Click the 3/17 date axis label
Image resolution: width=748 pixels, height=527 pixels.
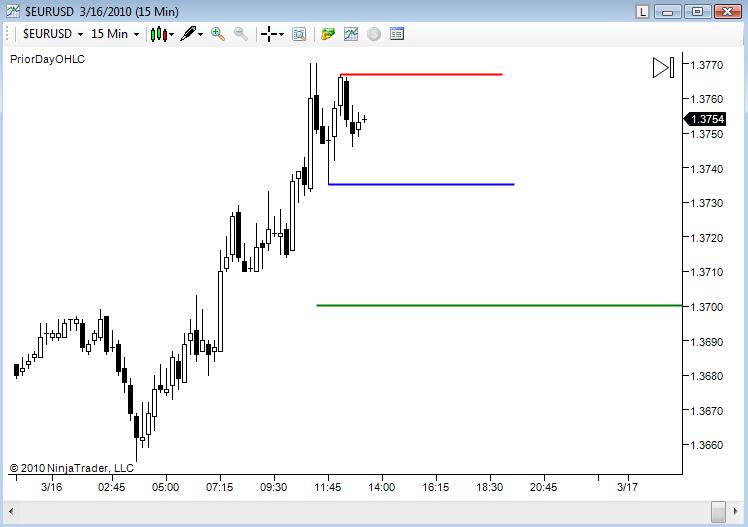[627, 487]
